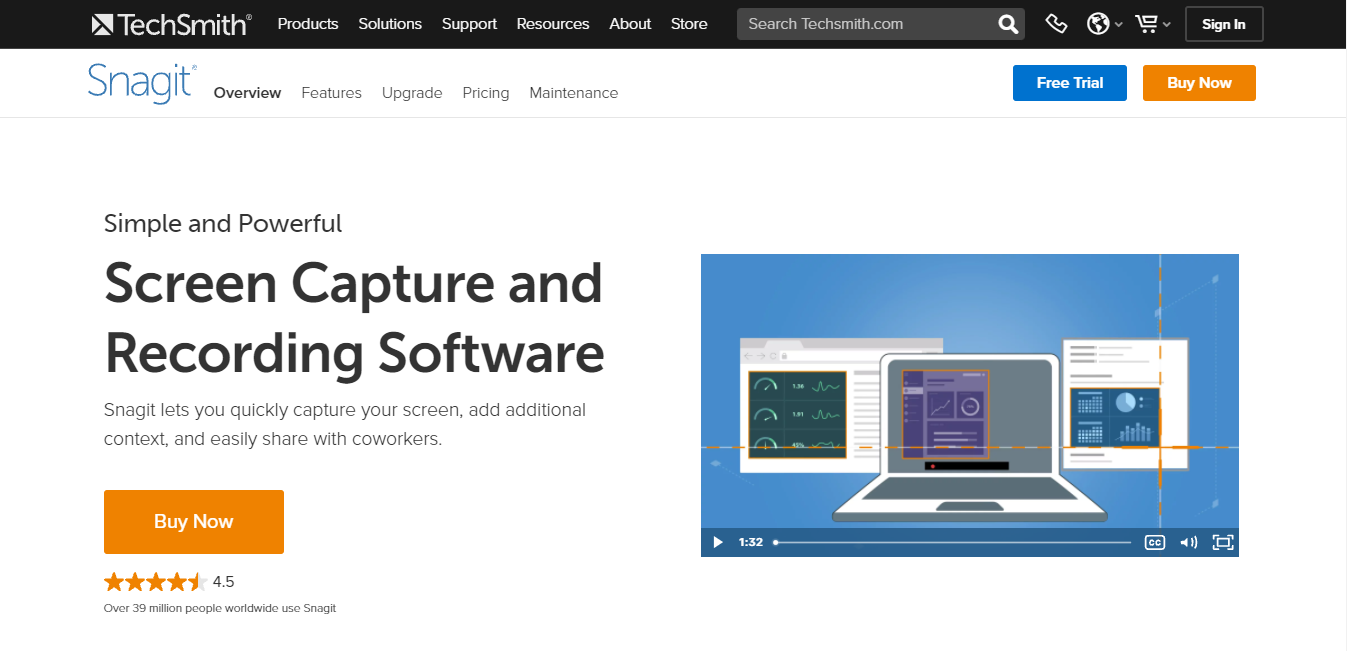
Task: Click the 4.5 star rating
Action: (169, 582)
